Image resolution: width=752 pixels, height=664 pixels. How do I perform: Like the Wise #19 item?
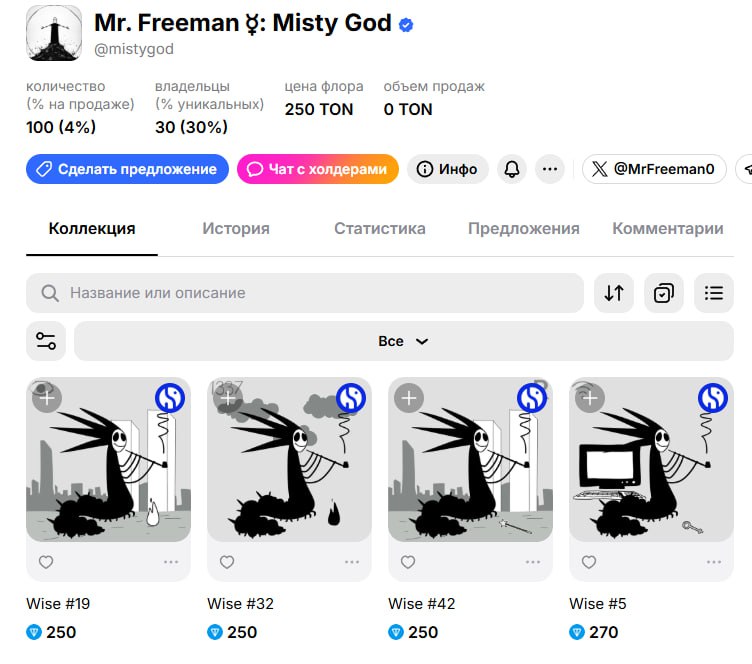(46, 562)
